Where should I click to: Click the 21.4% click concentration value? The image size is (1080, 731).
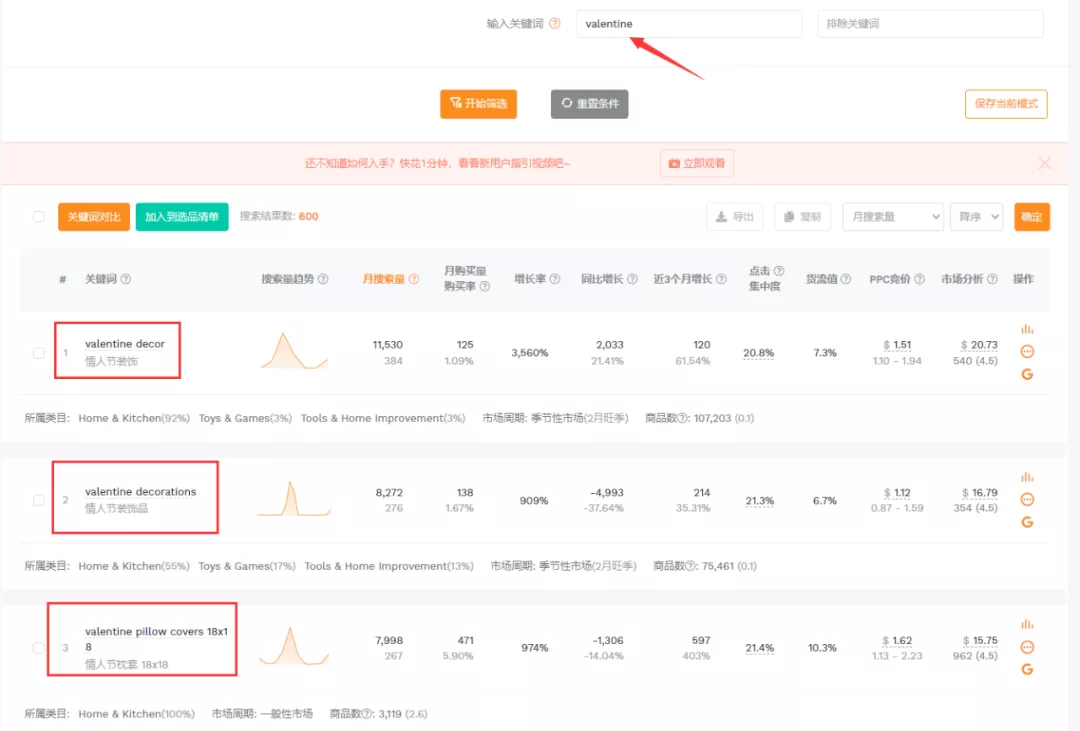(x=760, y=648)
